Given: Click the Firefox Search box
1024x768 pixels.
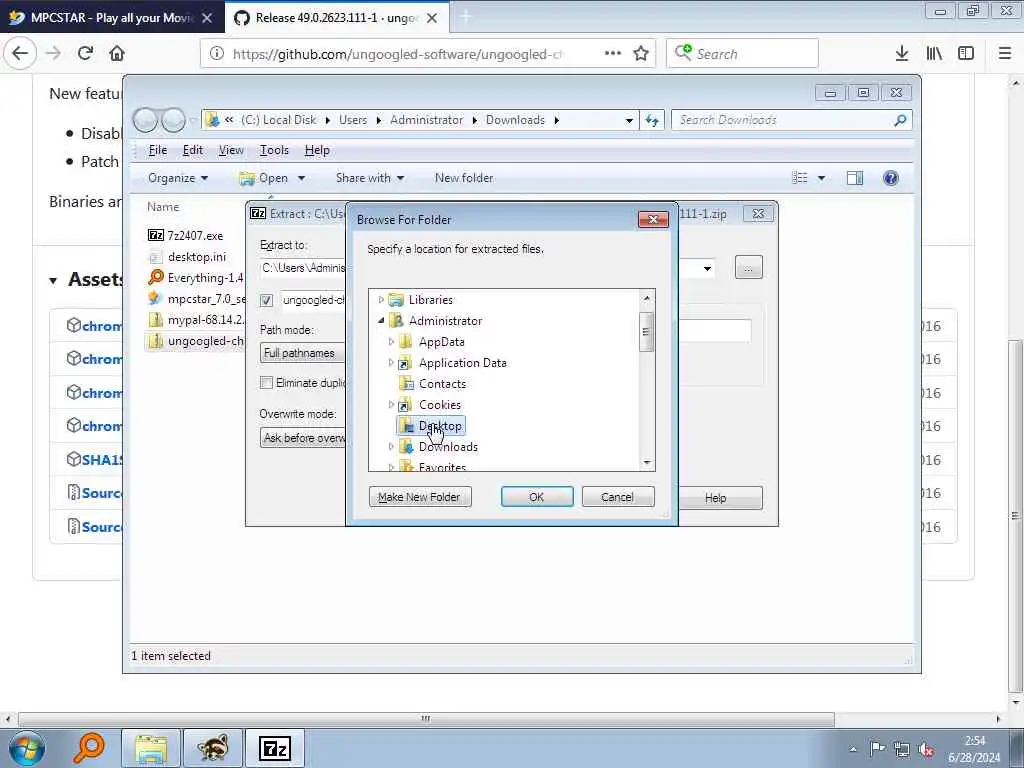Looking at the screenshot, I should 743,54.
